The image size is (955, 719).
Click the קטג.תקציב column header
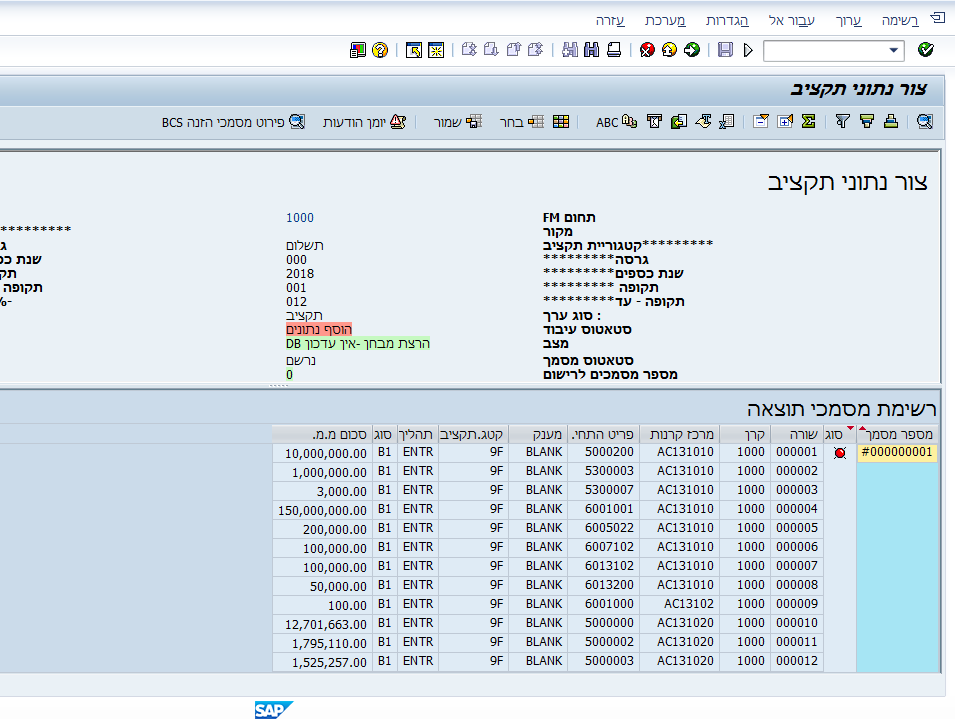point(473,434)
